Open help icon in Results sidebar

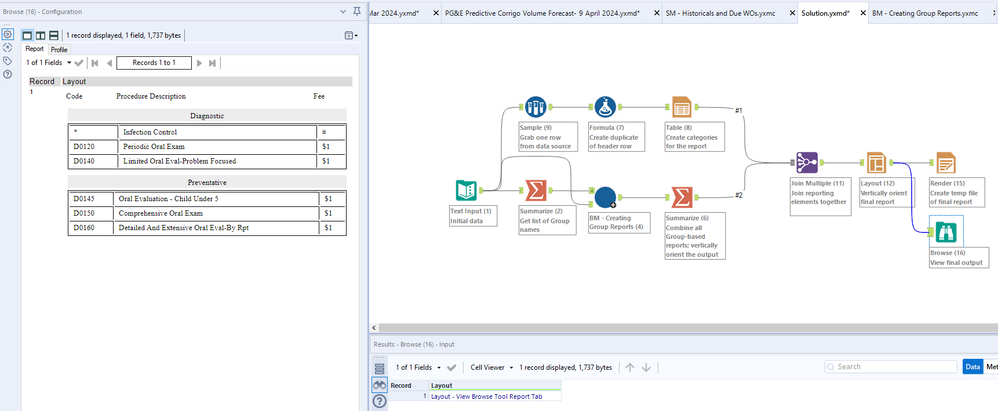[x=379, y=401]
